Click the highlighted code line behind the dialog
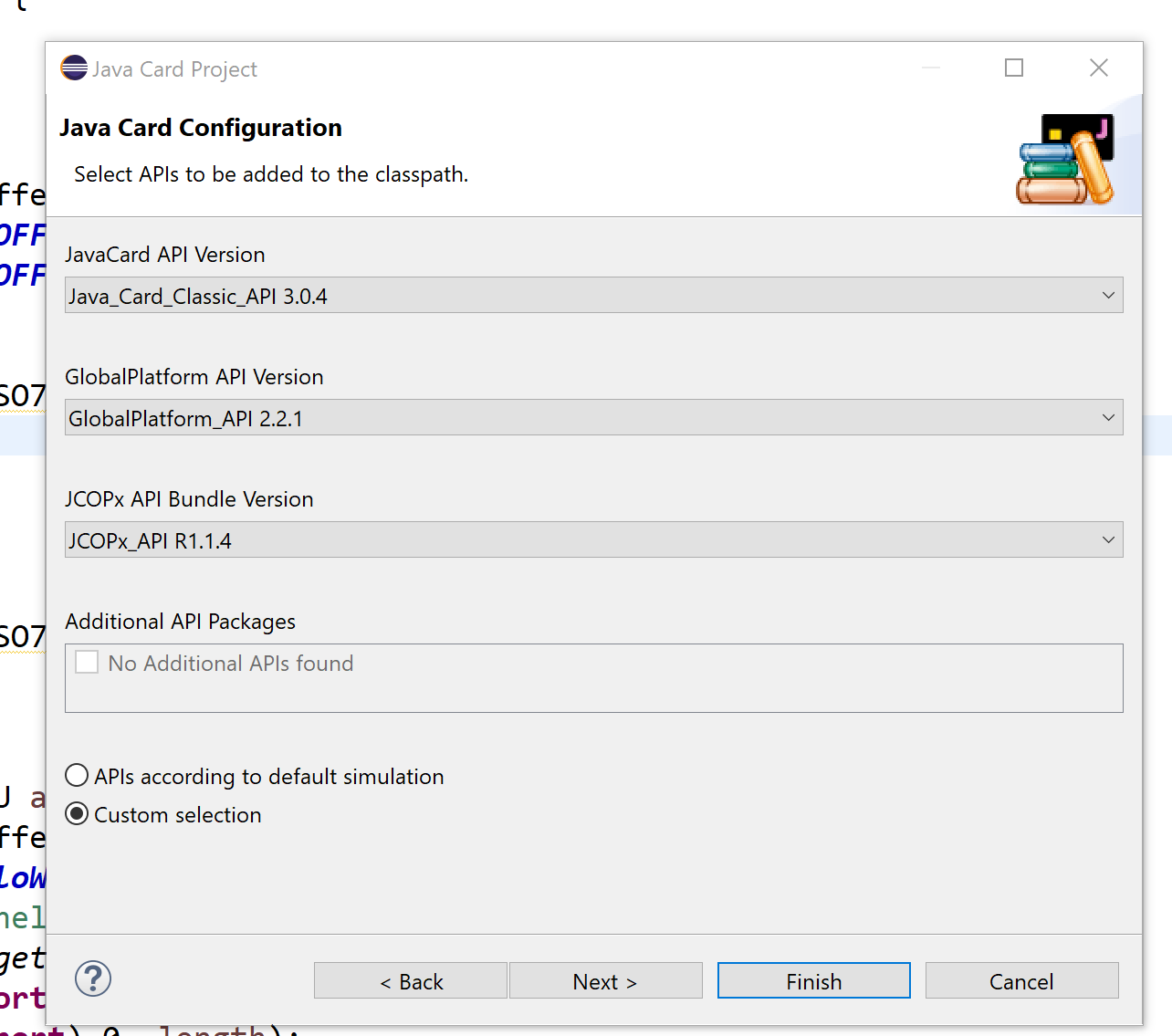Image resolution: width=1172 pixels, height=1036 pixels. click(x=23, y=436)
